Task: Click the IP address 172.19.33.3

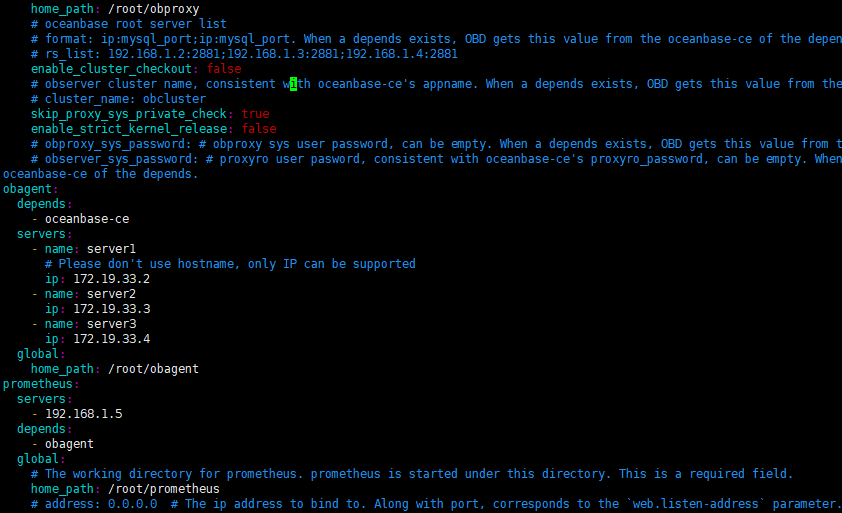Action: [112, 309]
